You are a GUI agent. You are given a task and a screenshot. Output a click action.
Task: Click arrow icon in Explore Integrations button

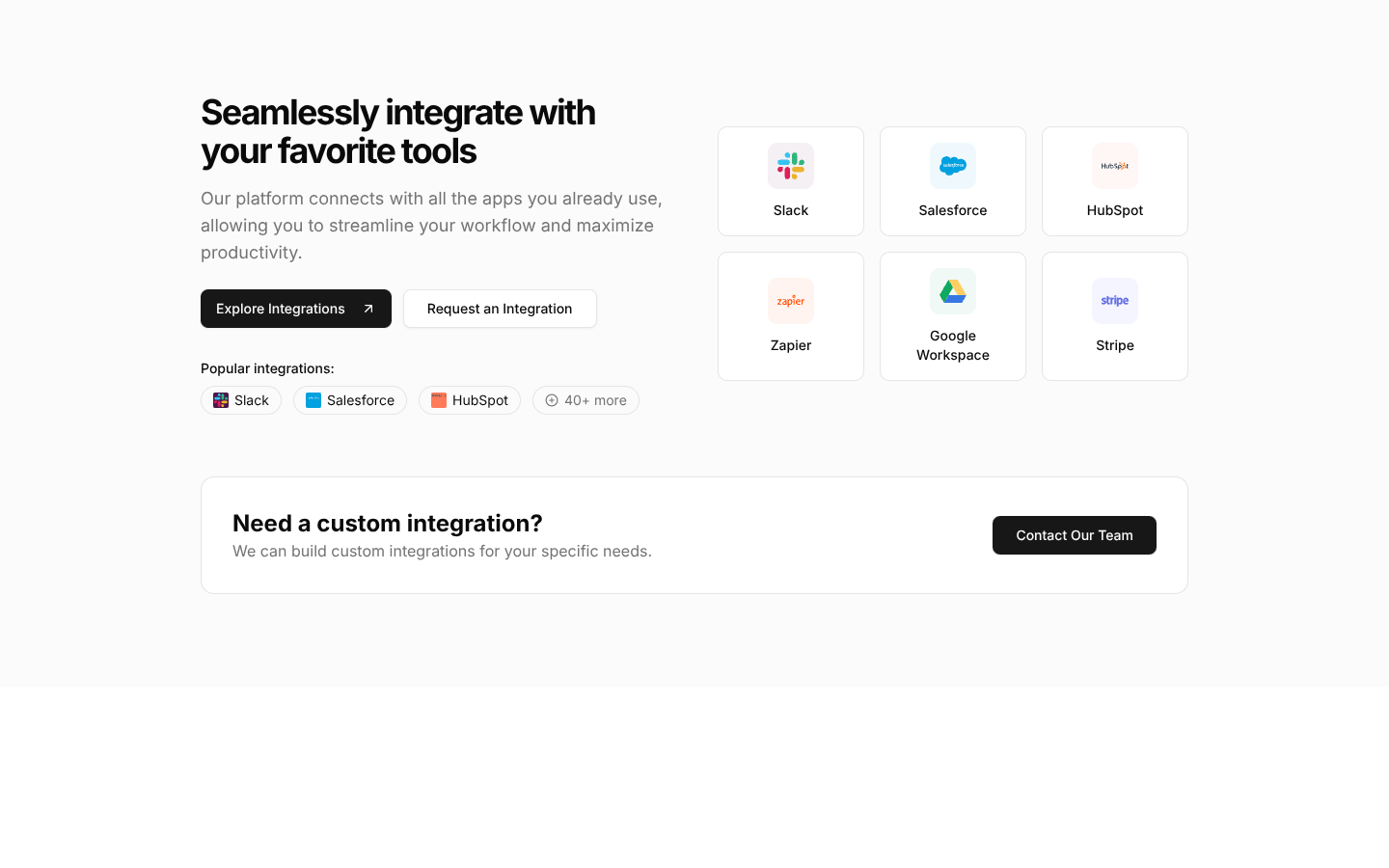tap(368, 309)
